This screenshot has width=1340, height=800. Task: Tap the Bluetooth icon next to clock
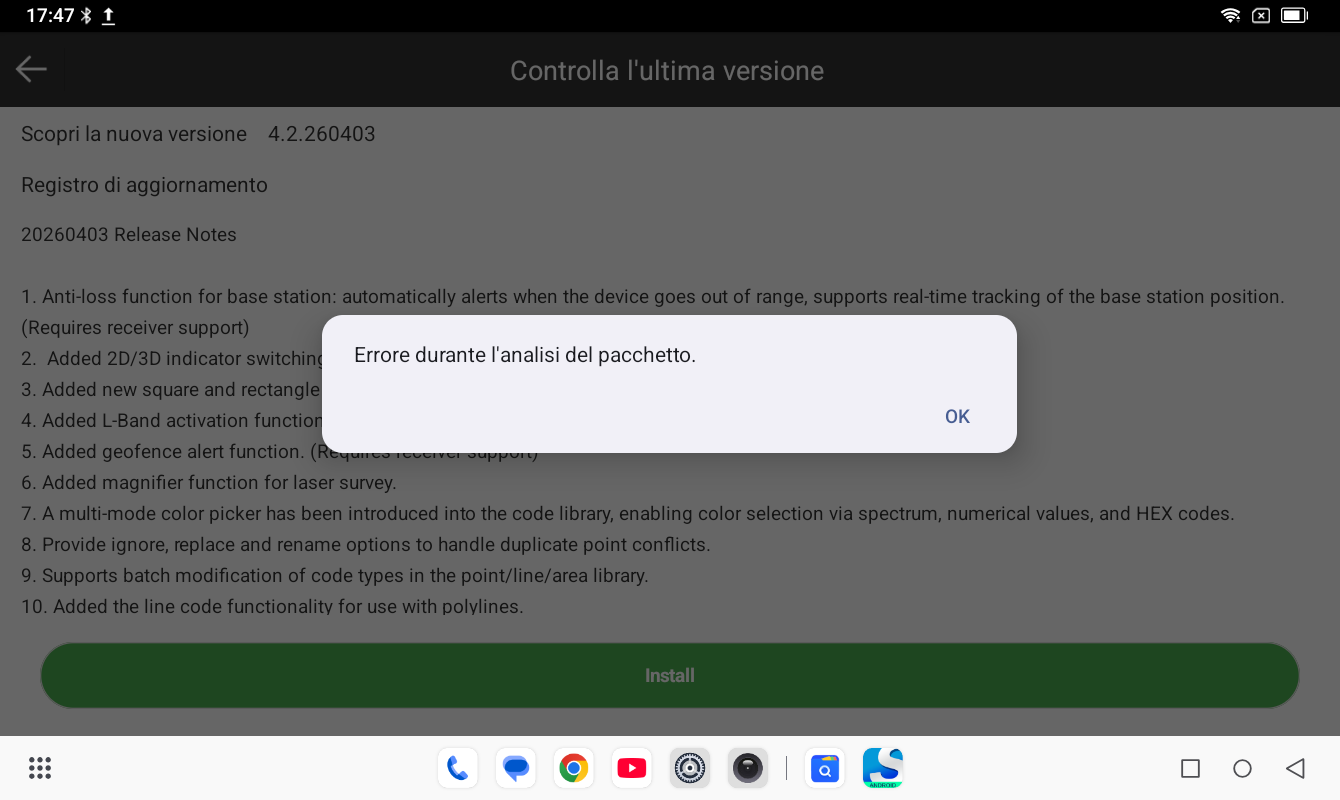coord(86,15)
